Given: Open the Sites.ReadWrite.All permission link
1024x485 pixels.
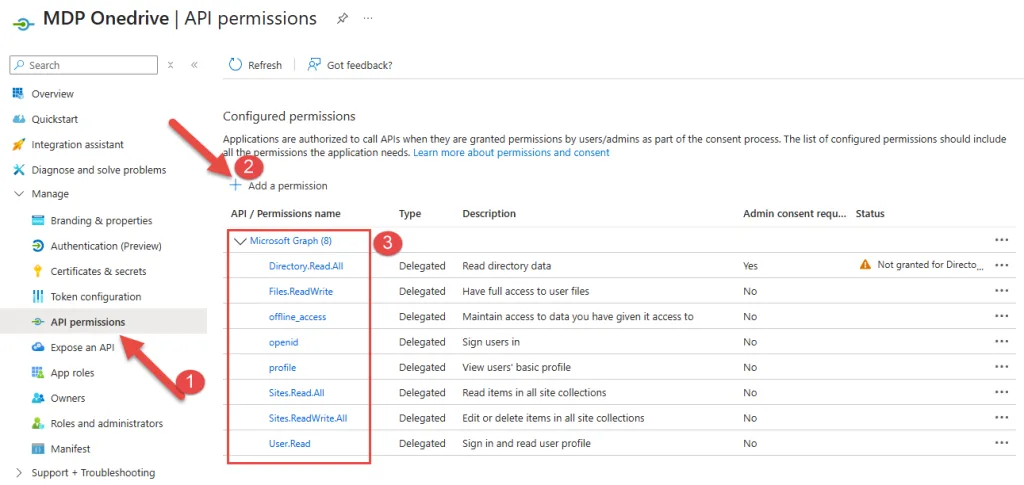Looking at the screenshot, I should 308,418.
